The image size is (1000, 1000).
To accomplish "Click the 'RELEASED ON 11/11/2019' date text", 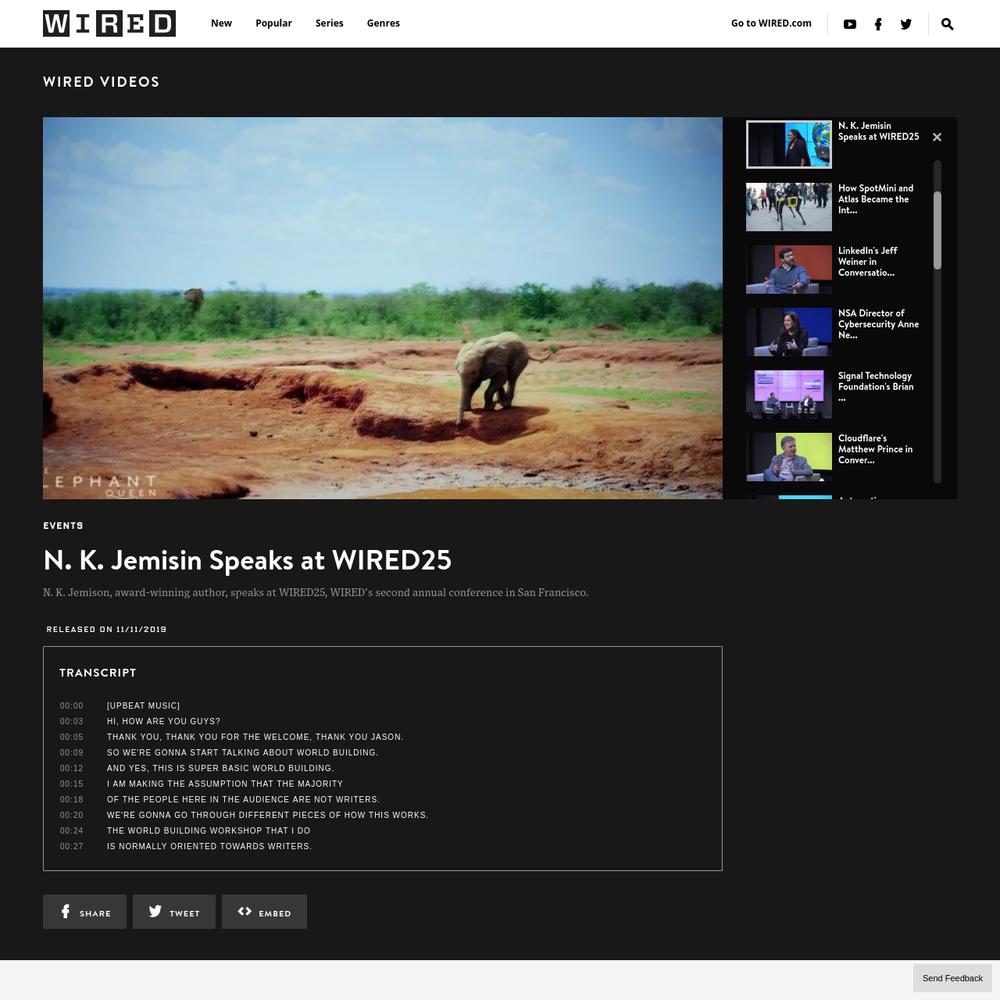I will pyautogui.click(x=107, y=629).
